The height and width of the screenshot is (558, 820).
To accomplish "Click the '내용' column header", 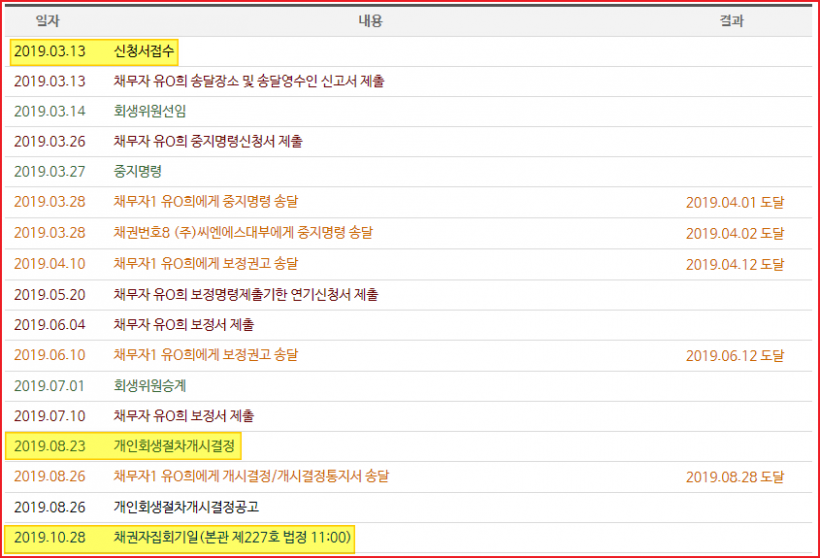I will (x=370, y=21).
